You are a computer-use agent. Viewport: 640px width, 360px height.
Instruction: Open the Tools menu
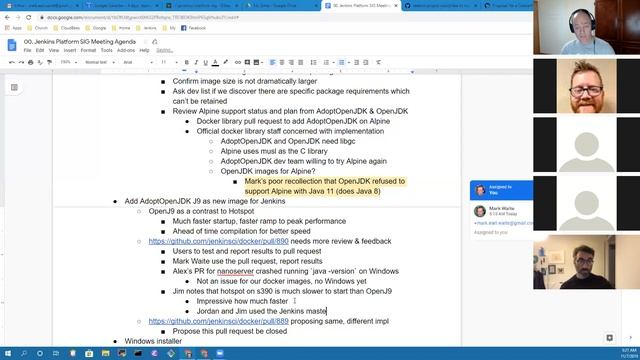click(x=107, y=50)
